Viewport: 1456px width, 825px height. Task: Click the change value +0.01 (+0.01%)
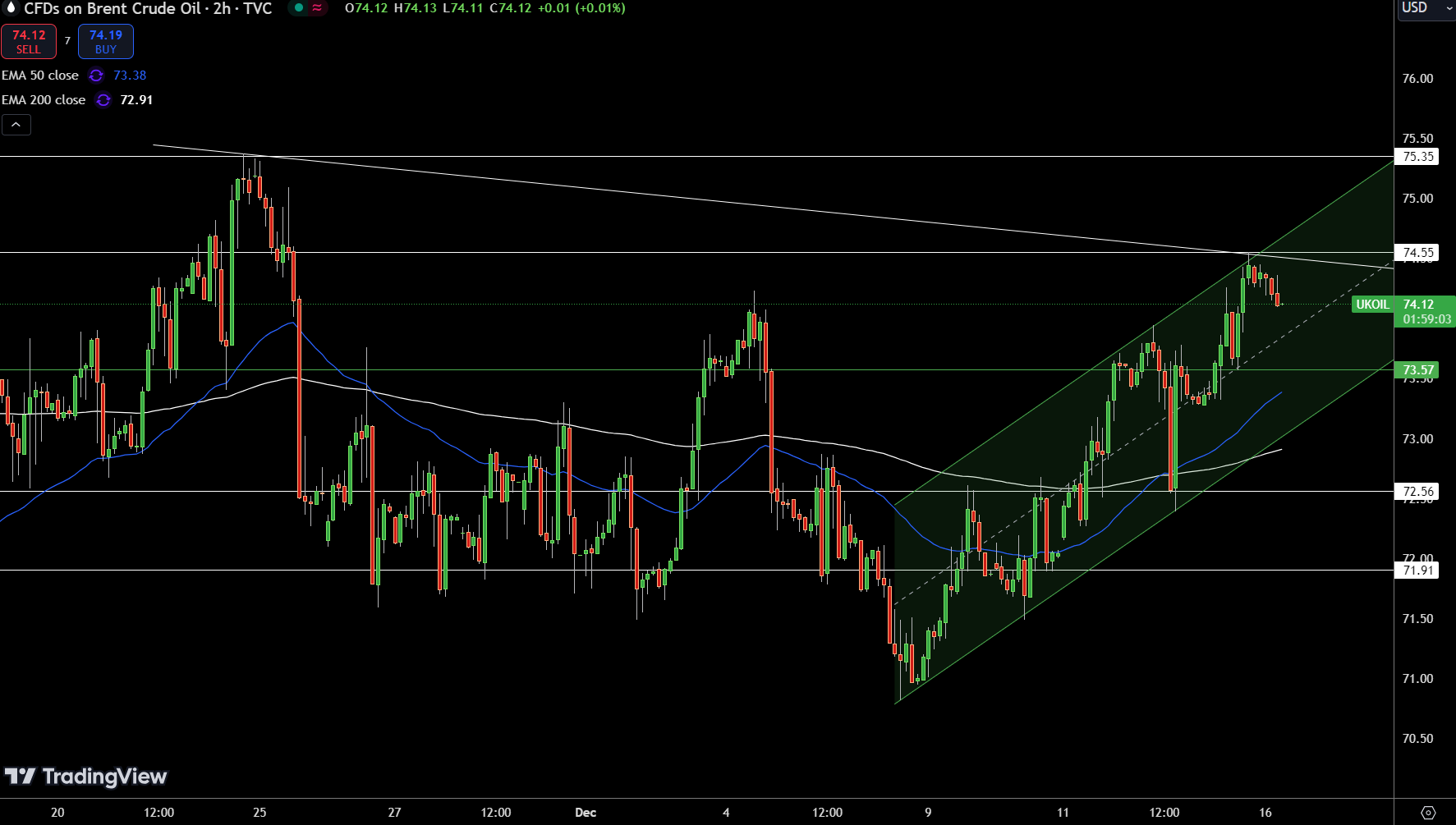(x=581, y=8)
